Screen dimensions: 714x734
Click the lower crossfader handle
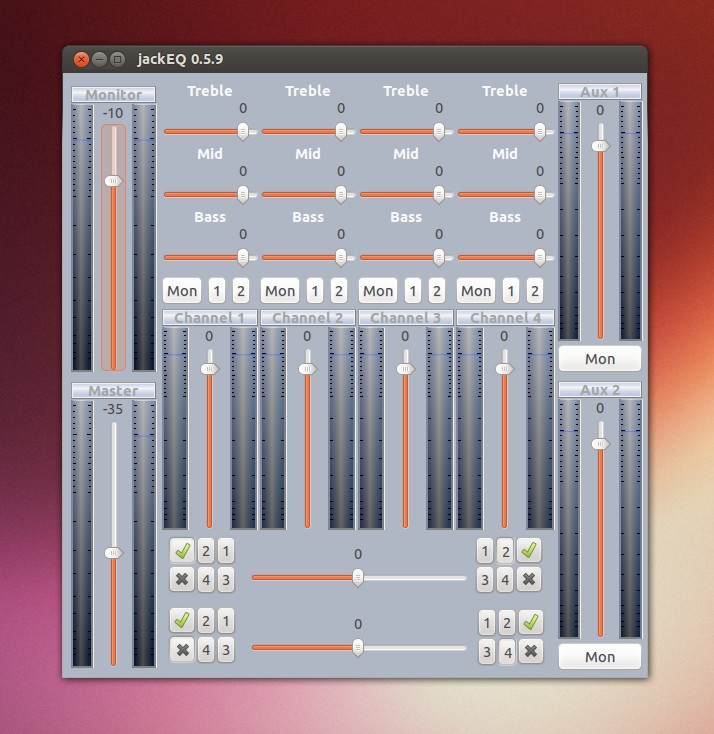click(x=358, y=648)
